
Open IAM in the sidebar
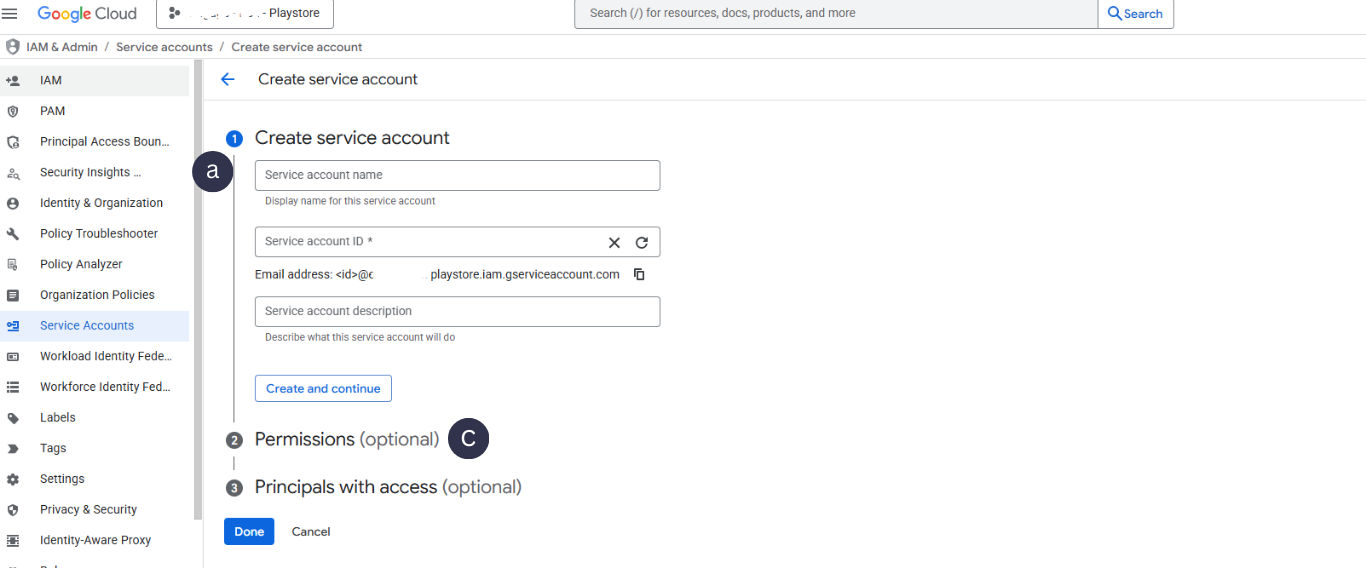51,80
